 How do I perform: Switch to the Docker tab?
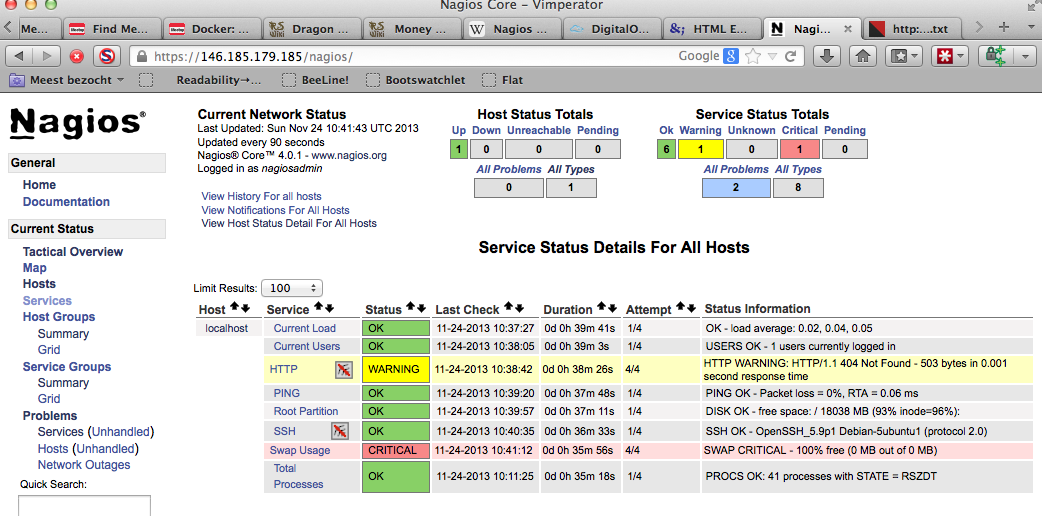pyautogui.click(x=212, y=29)
